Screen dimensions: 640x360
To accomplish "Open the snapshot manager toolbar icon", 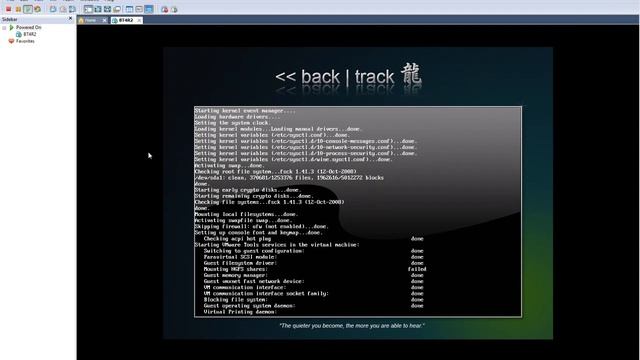I will coord(72,9).
